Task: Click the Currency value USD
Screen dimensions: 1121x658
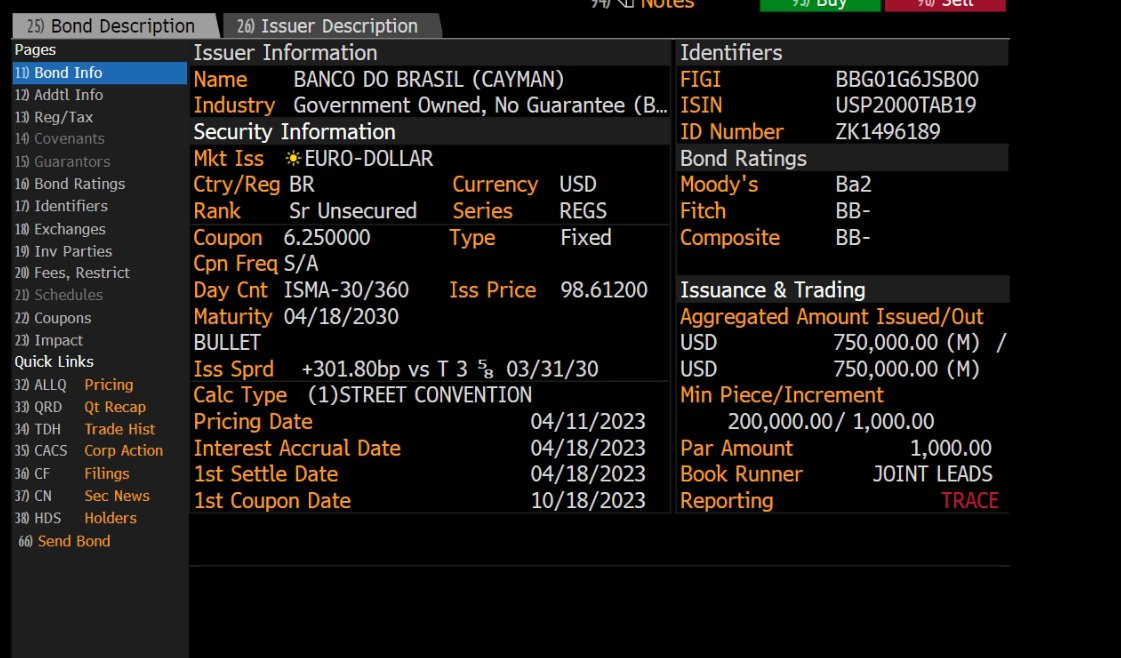Action: click(578, 185)
